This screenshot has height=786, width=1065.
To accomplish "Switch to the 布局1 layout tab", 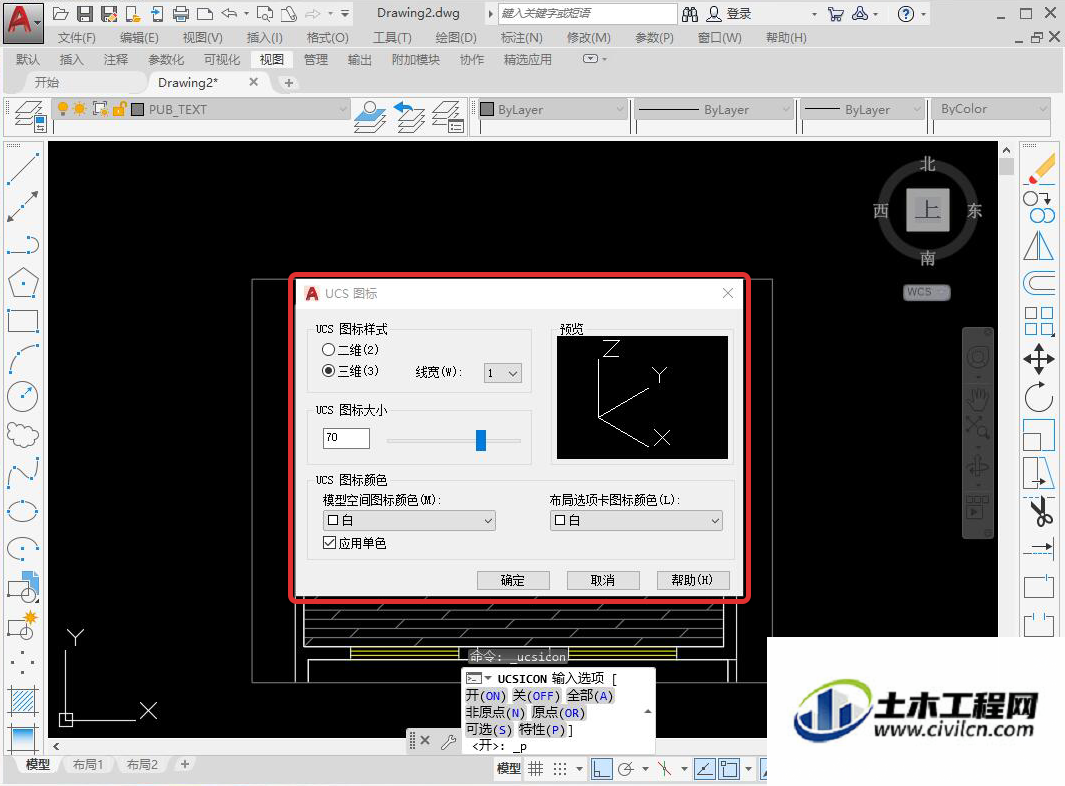I will tap(88, 765).
